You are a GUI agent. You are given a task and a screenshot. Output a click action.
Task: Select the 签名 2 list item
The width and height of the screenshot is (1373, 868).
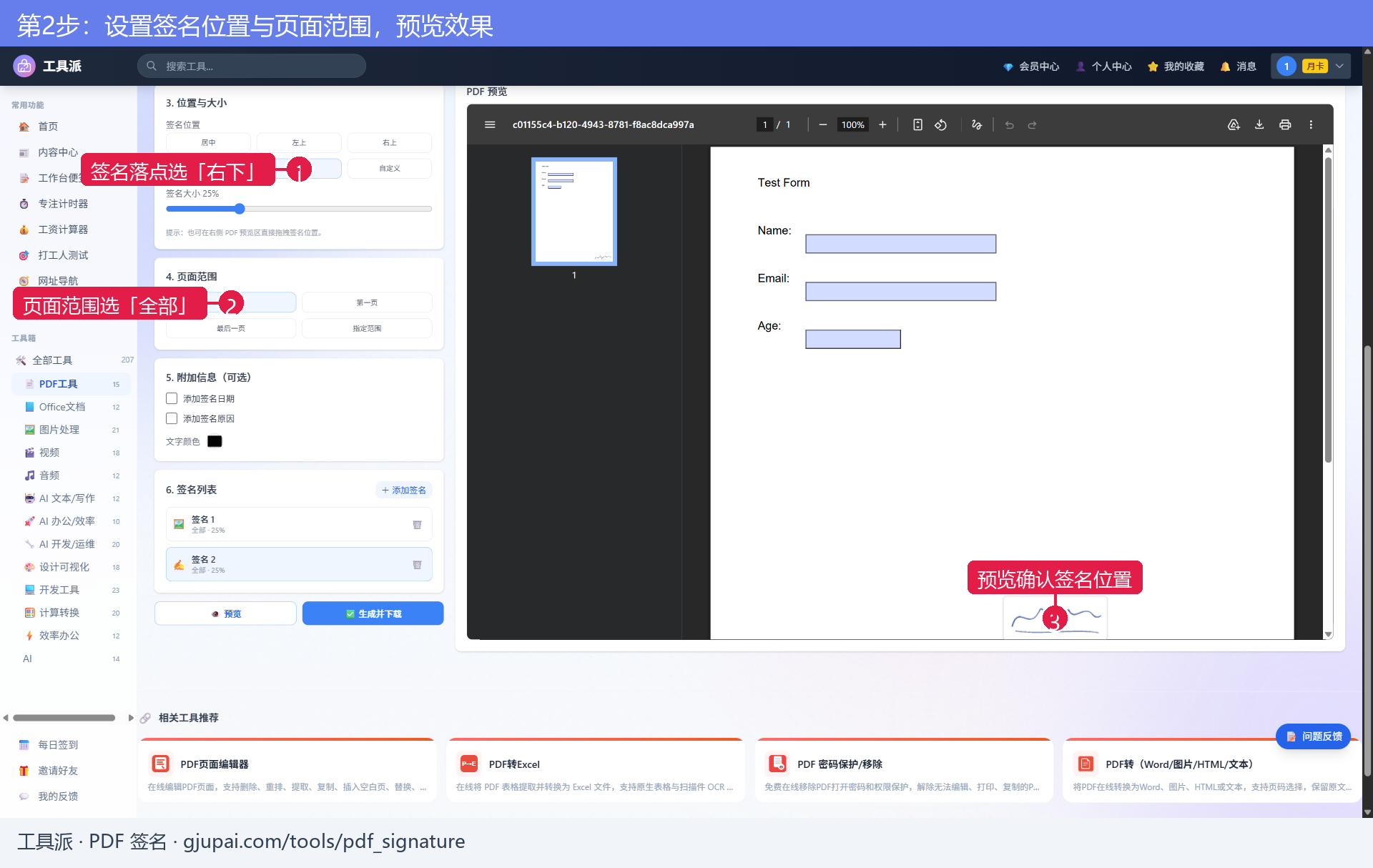(x=299, y=565)
